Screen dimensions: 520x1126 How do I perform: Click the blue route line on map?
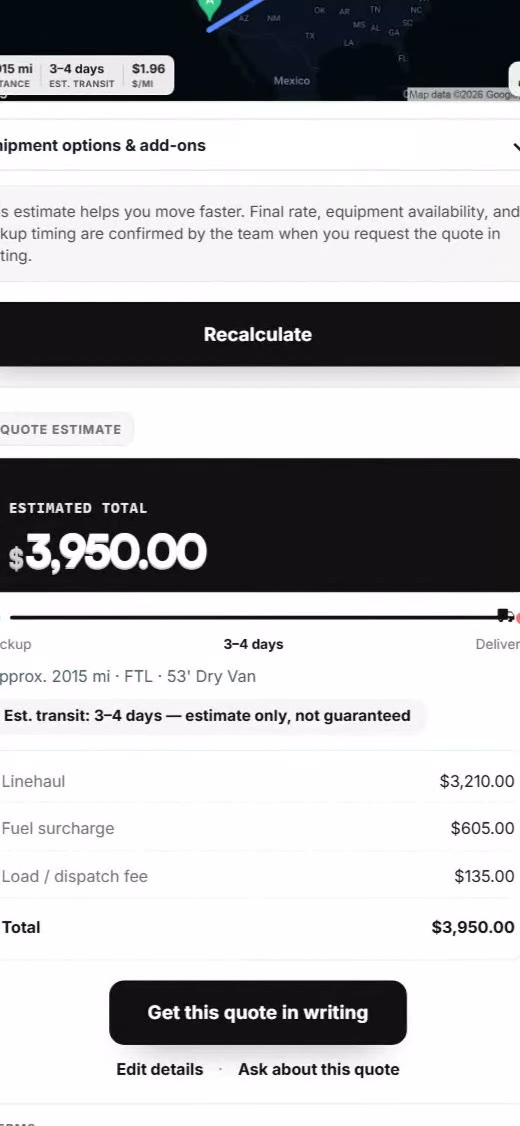click(235, 16)
